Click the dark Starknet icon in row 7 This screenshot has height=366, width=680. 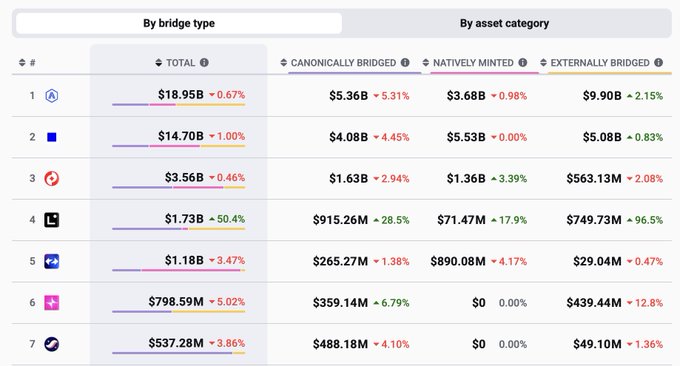(52, 344)
